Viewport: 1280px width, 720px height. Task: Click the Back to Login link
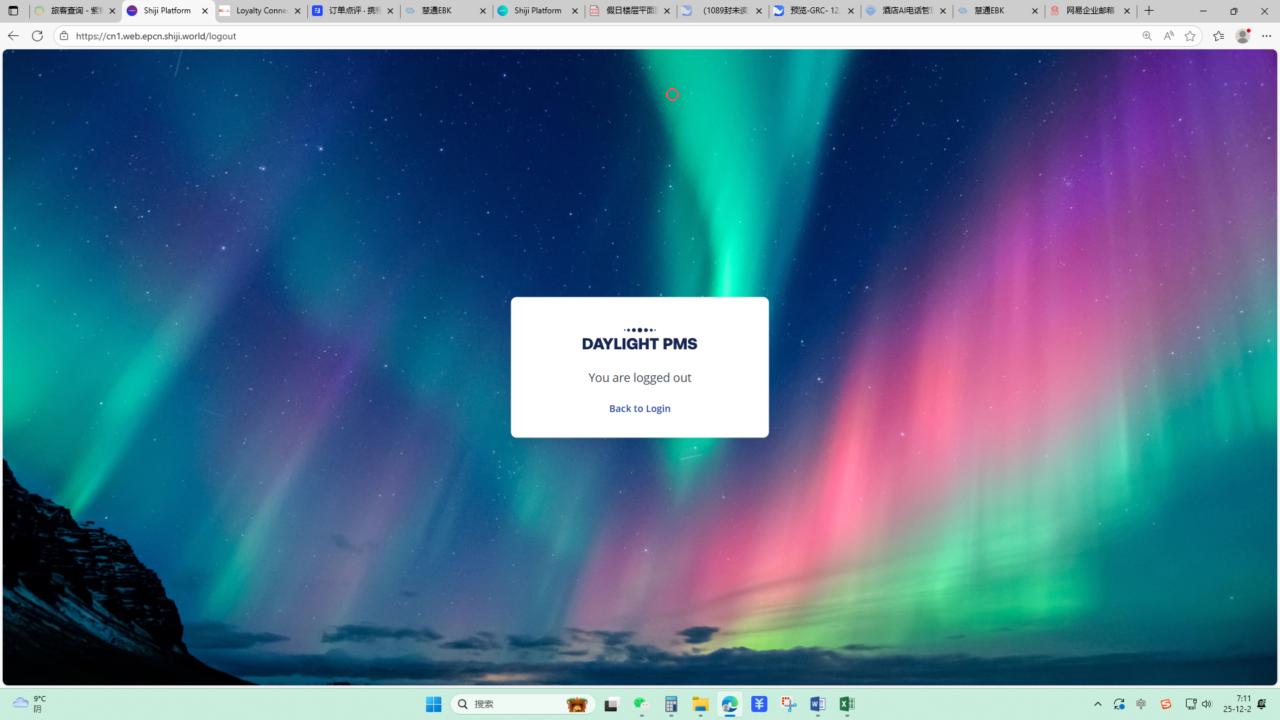tap(639, 408)
